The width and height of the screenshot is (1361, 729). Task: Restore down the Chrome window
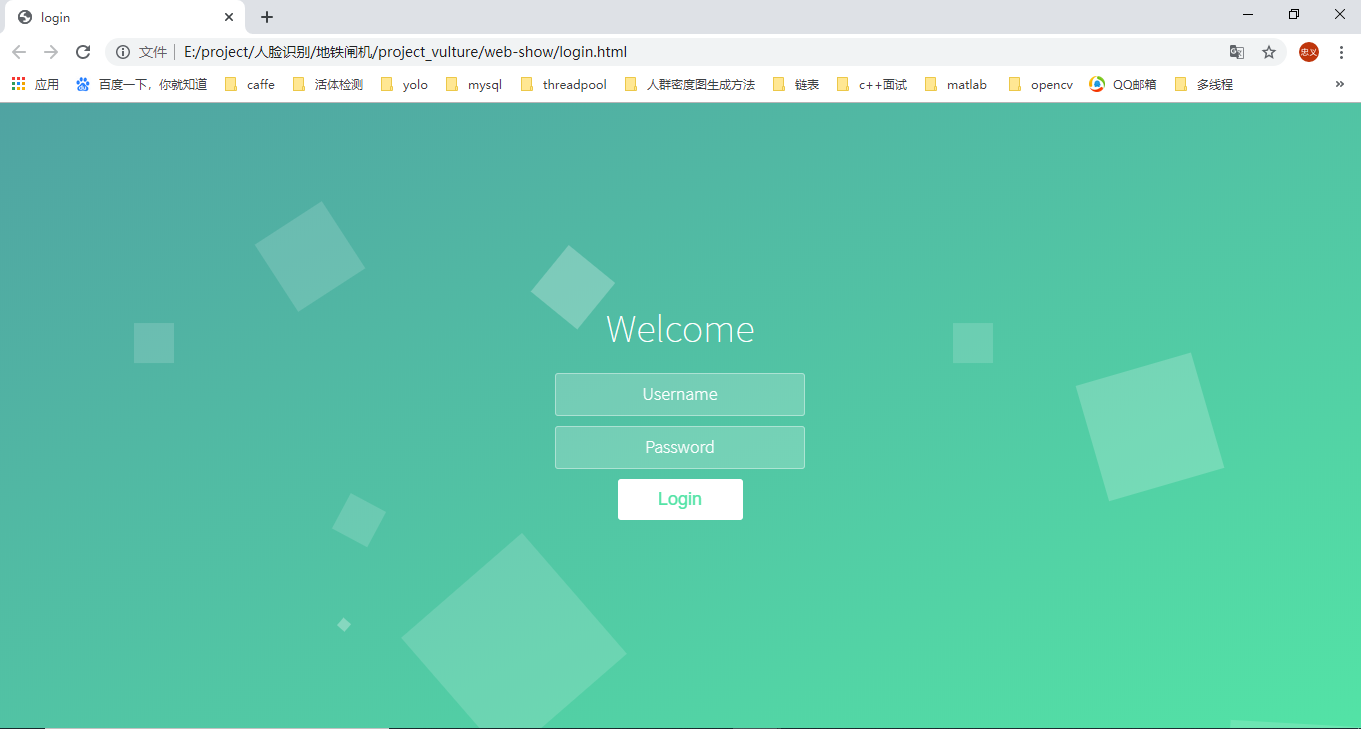(1294, 14)
